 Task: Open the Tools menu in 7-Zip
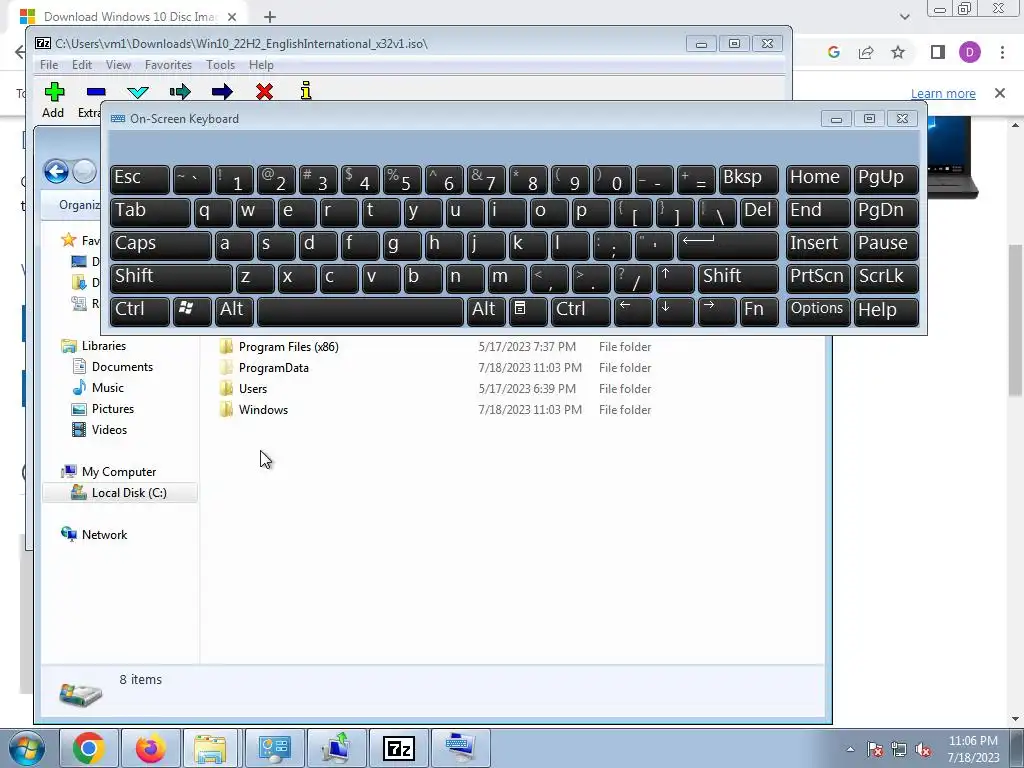[220, 65]
